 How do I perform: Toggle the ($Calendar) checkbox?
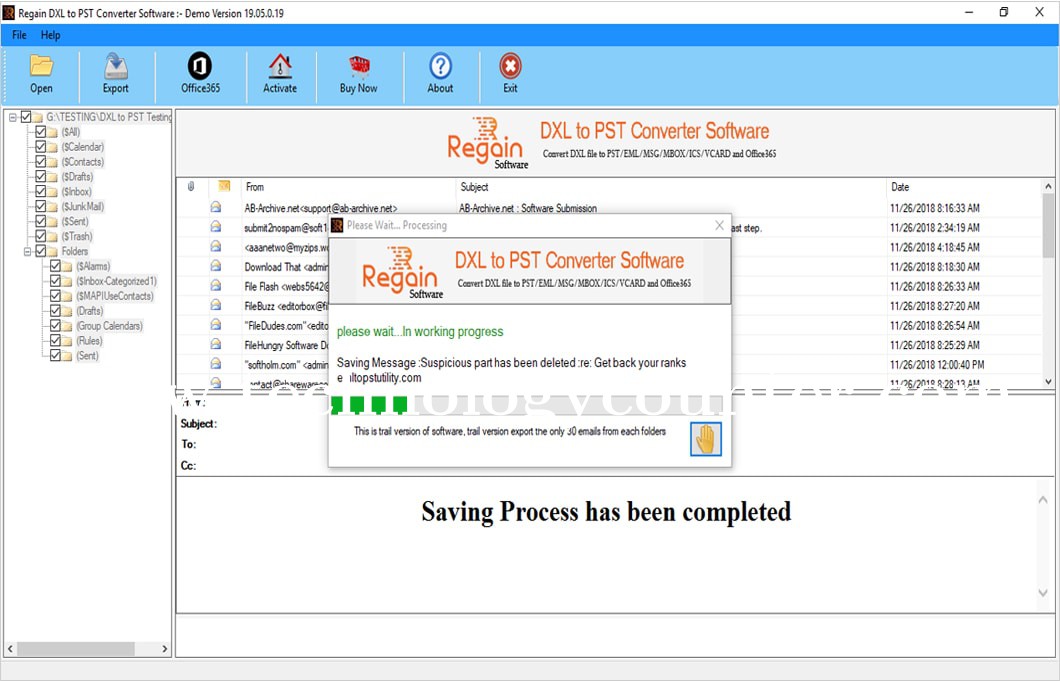click(x=41, y=147)
